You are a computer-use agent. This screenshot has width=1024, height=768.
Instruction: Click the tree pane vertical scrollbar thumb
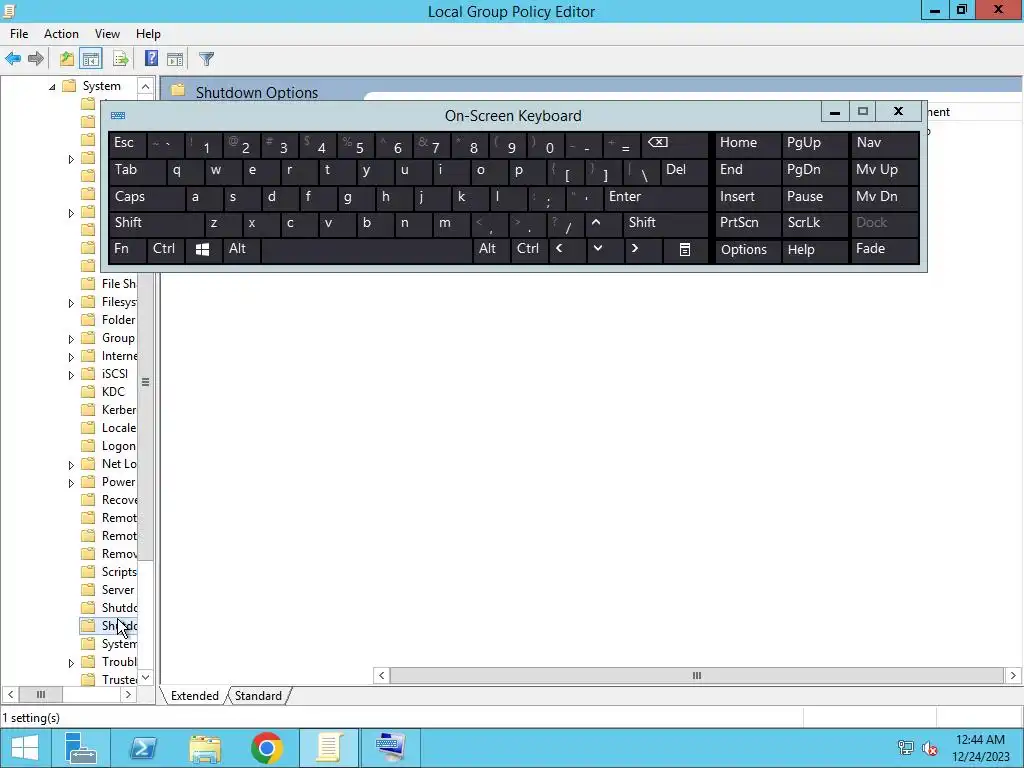tap(146, 382)
